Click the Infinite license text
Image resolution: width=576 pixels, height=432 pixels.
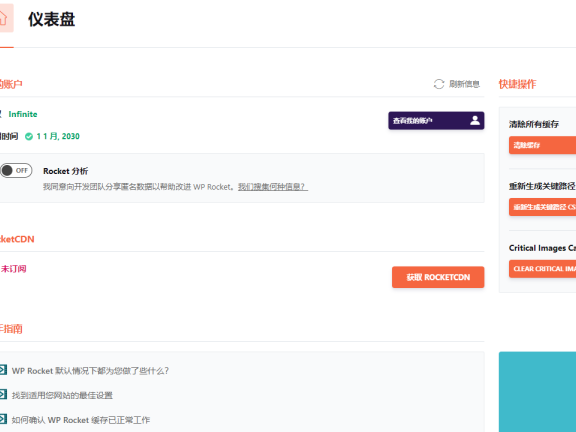click(x=23, y=114)
